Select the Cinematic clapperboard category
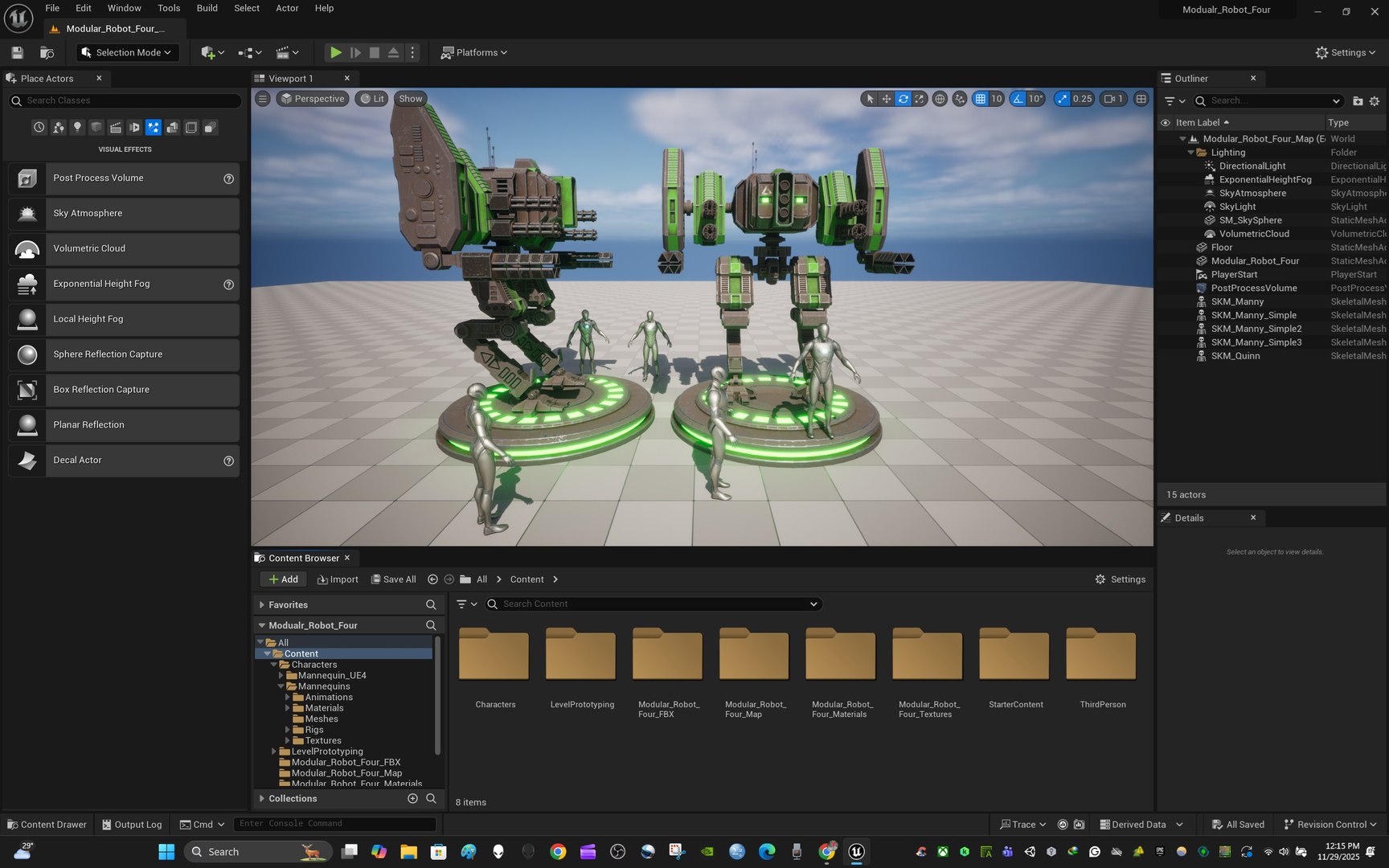This screenshot has width=1389, height=868. tap(115, 127)
